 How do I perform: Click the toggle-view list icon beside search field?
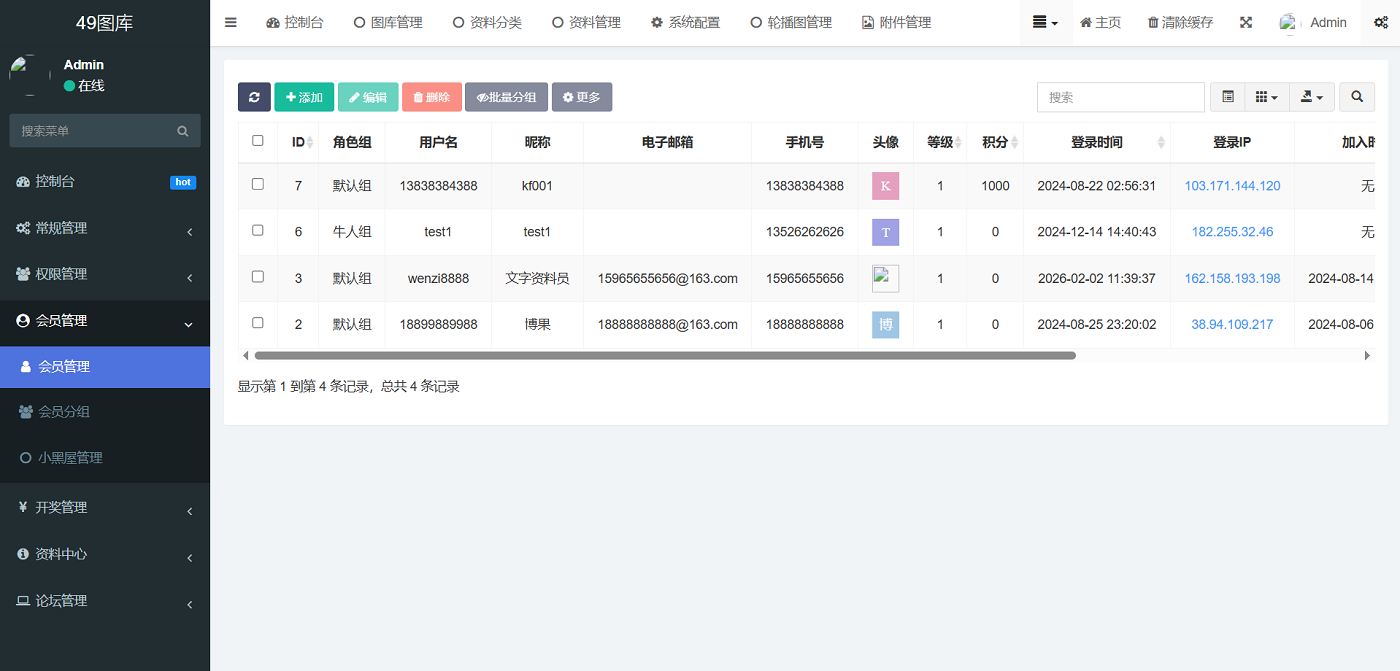(1227, 97)
